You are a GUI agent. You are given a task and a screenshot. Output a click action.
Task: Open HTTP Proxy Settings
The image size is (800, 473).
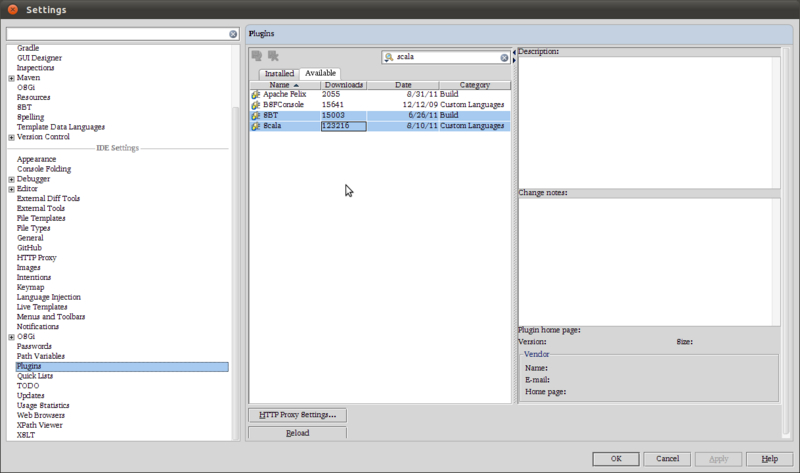click(297, 415)
